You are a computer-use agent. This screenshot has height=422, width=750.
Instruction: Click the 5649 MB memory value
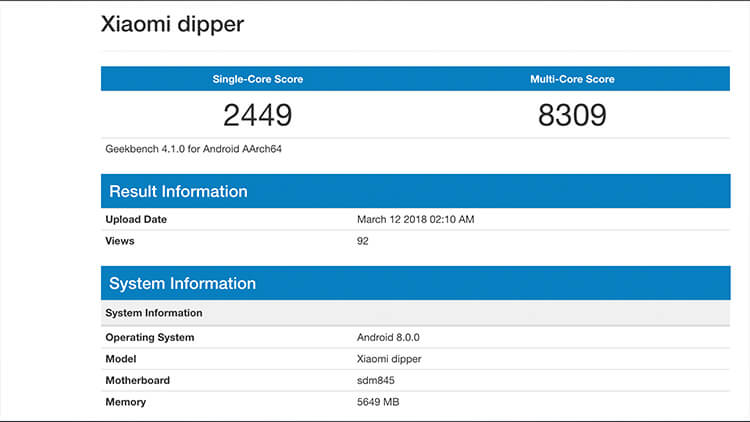[x=378, y=402]
